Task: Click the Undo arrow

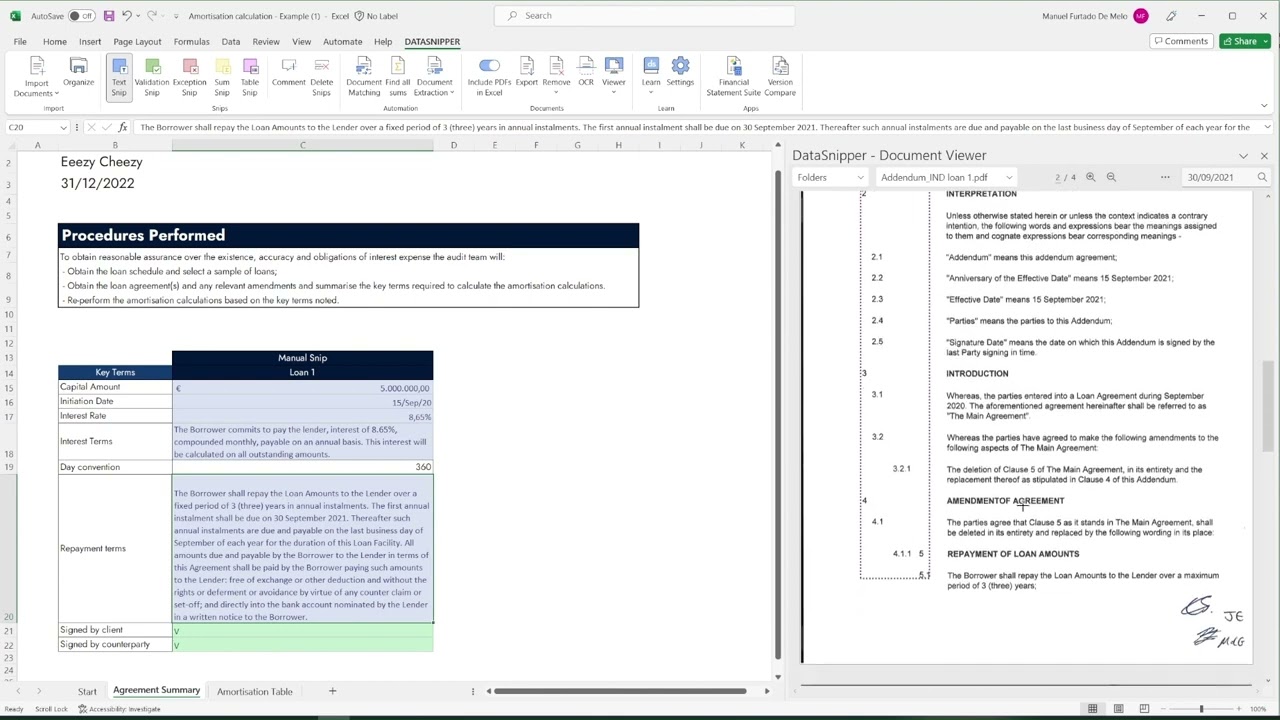Action: 127,16
